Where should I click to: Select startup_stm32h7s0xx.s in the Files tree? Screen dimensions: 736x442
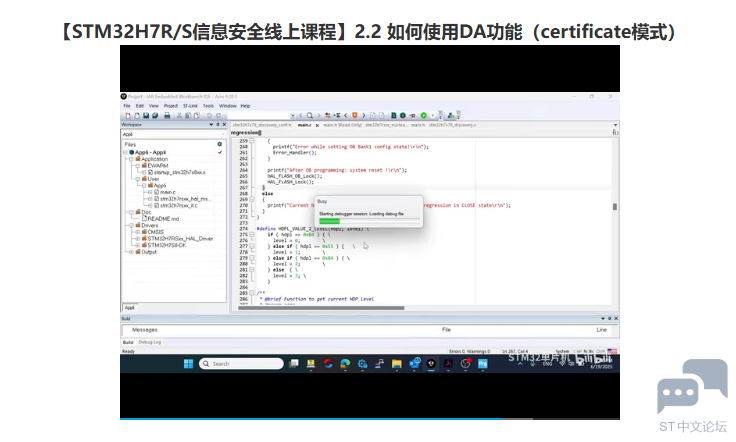point(179,172)
